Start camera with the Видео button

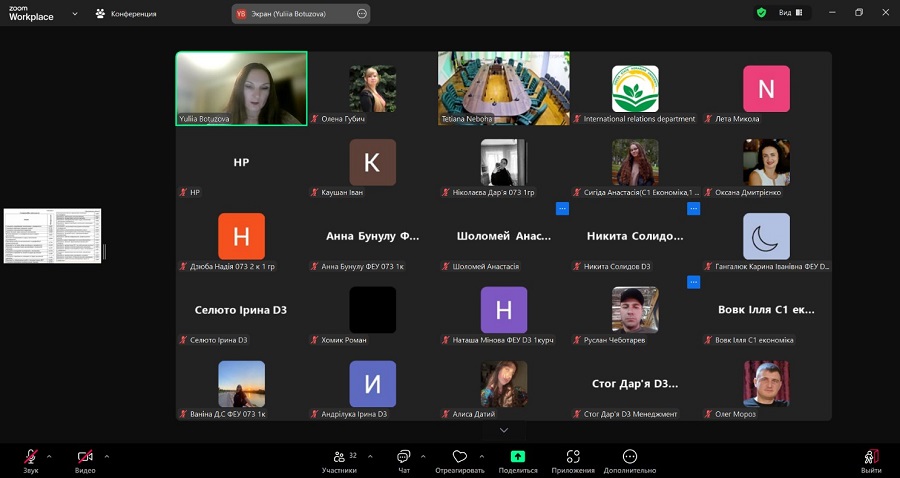(x=85, y=458)
